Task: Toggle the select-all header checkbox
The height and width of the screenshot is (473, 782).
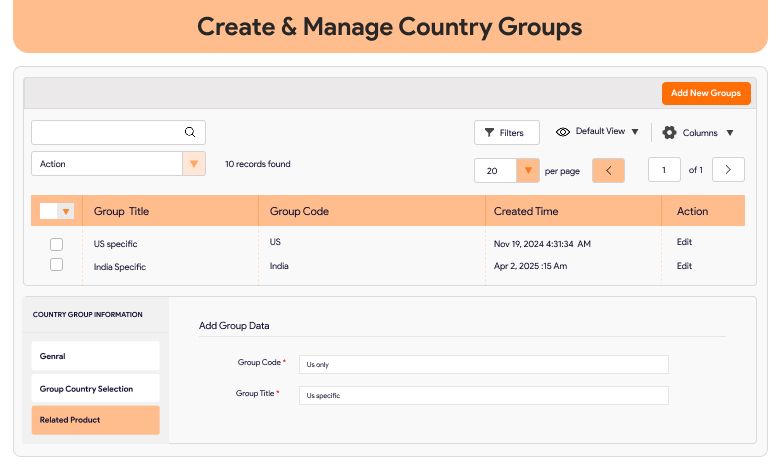Action: [x=49, y=211]
